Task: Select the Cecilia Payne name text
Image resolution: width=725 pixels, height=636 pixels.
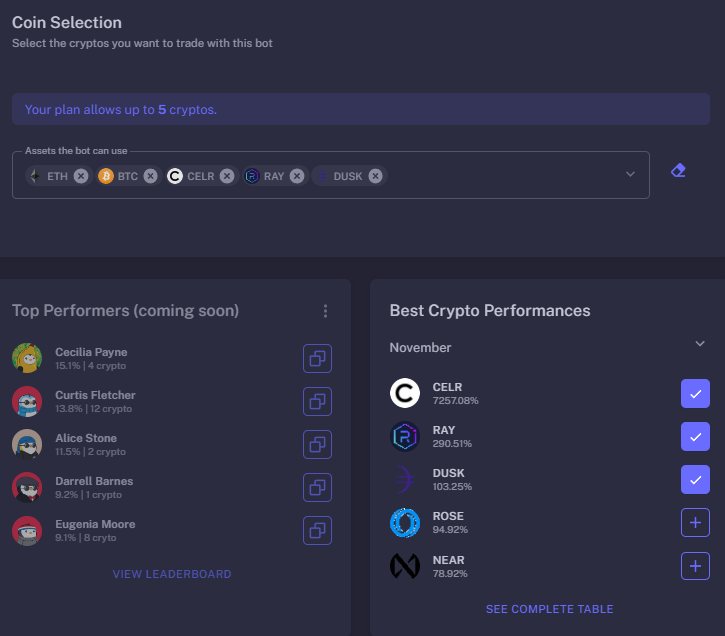Action: tap(91, 352)
